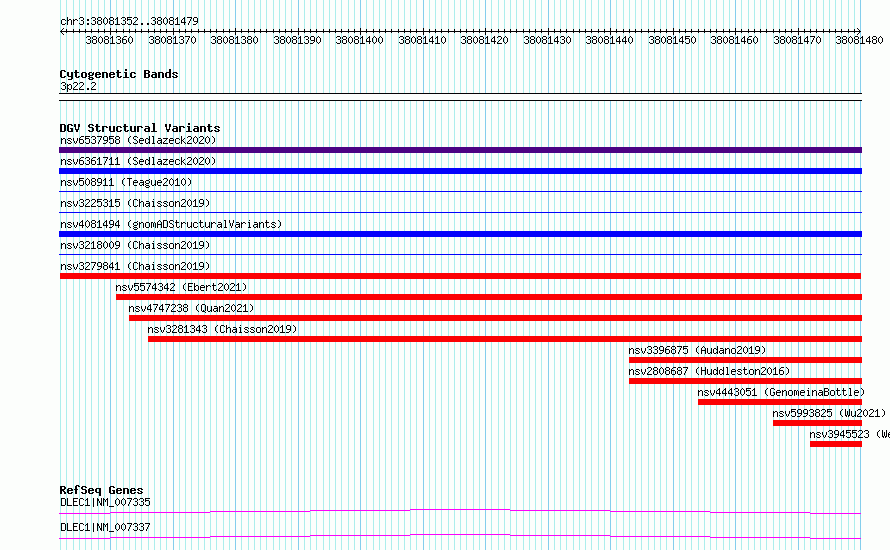The image size is (890, 550).
Task: Select nsv5574342 (Ebert2021) variant label
Action: (181, 287)
